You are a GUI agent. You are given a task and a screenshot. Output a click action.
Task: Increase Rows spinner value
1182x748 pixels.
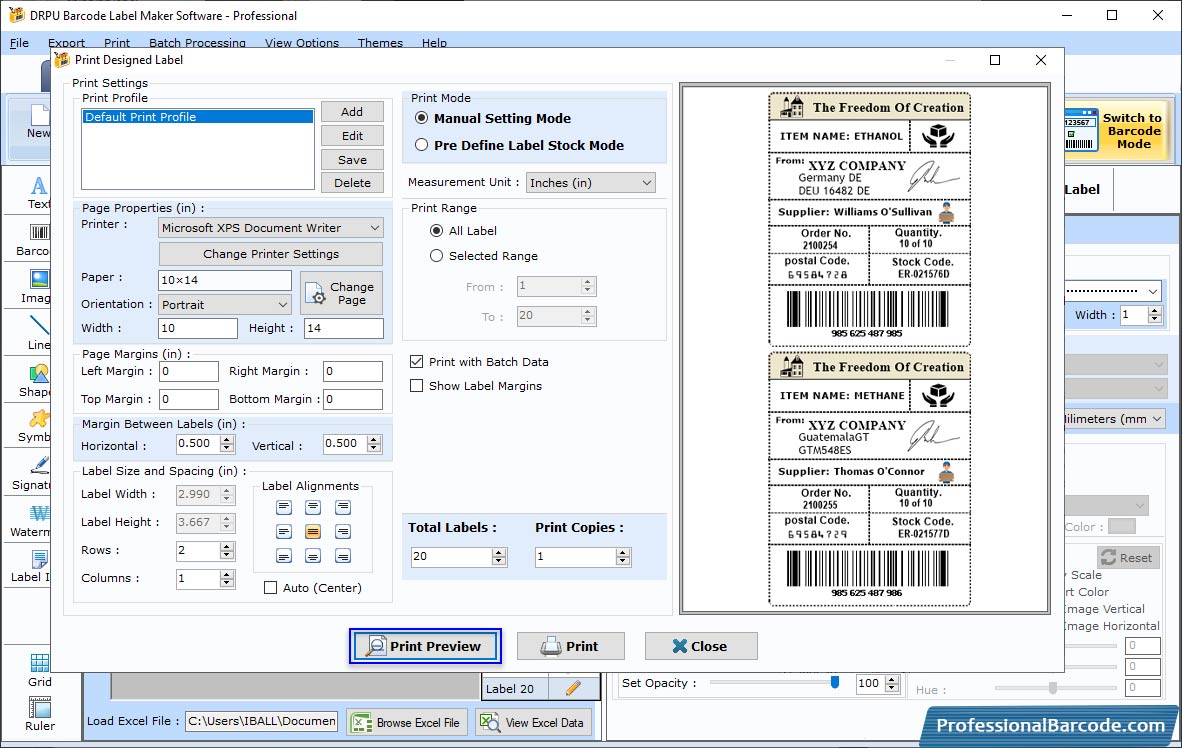pyautogui.click(x=227, y=547)
